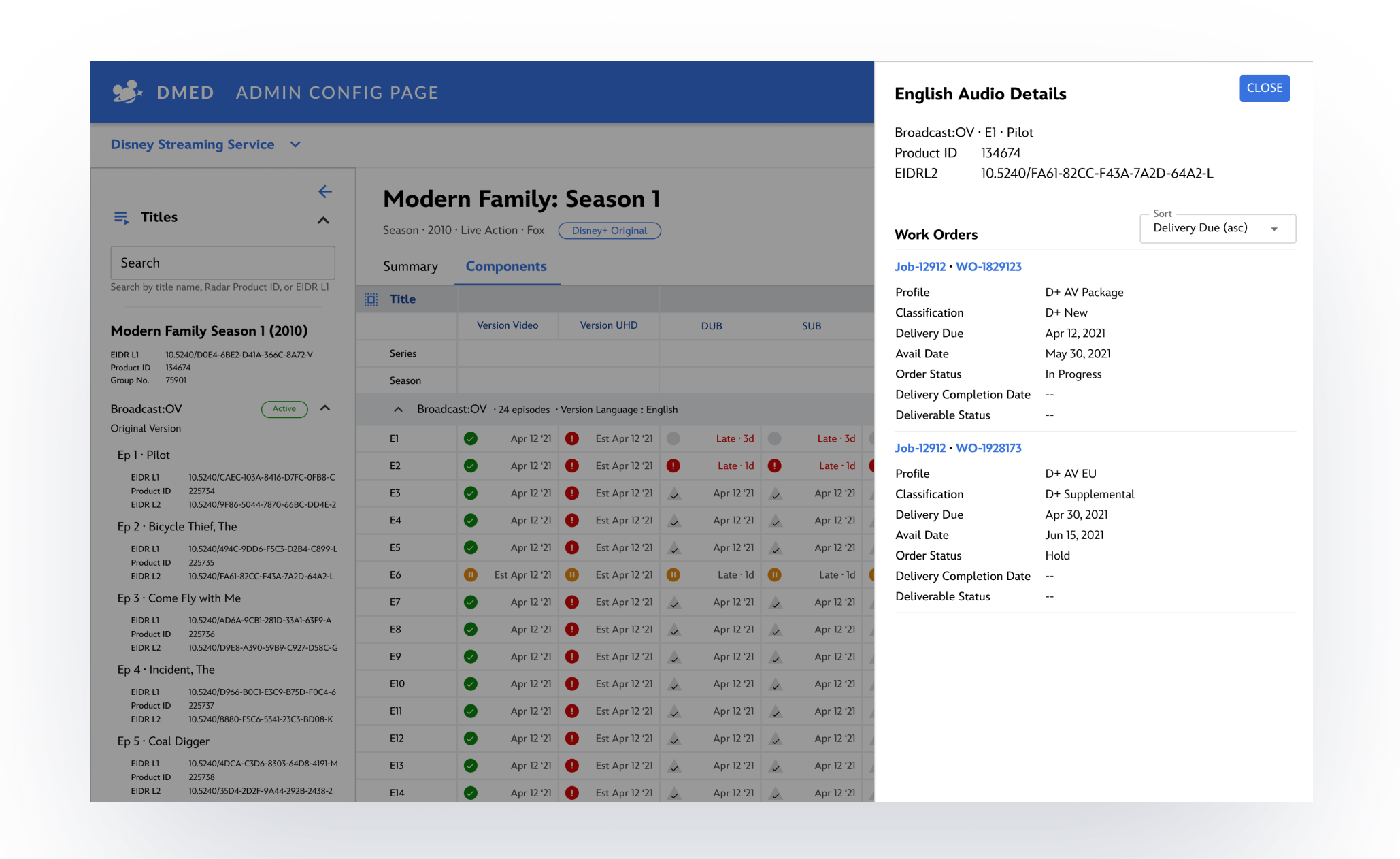Image resolution: width=1400 pixels, height=859 pixels.
Task: Collapse the Titles section chevron
Action: click(323, 221)
